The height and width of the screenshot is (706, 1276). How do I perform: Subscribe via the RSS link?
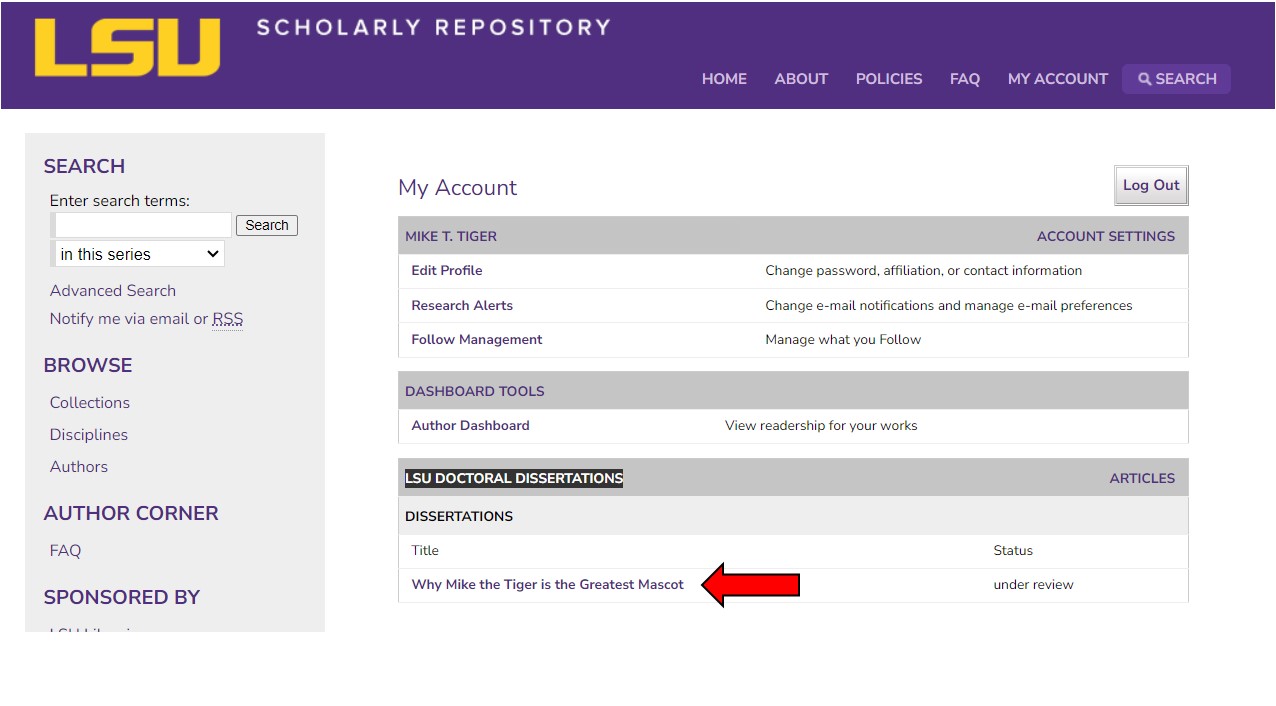pyautogui.click(x=227, y=318)
